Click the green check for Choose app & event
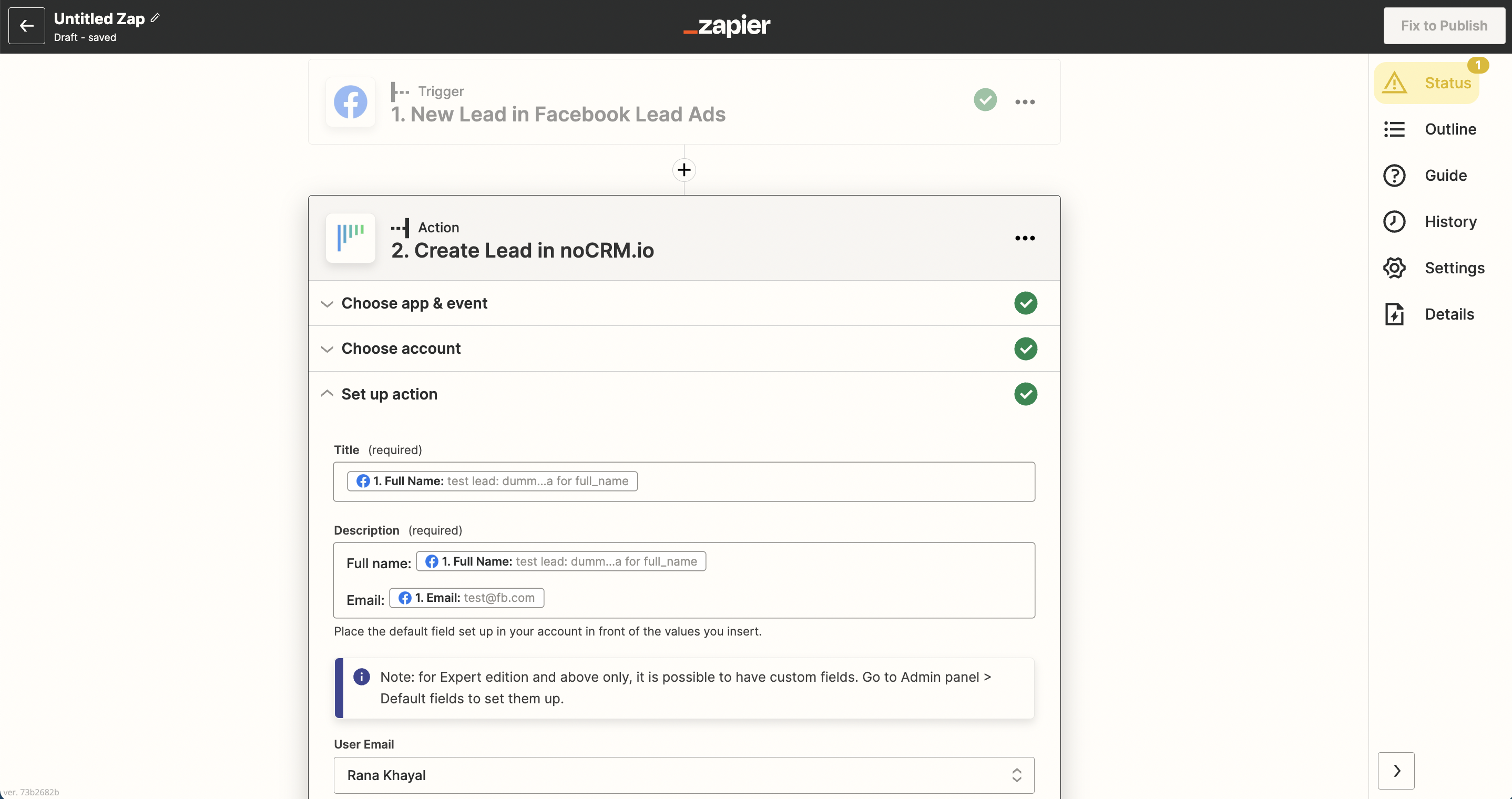1512x799 pixels. point(1025,303)
